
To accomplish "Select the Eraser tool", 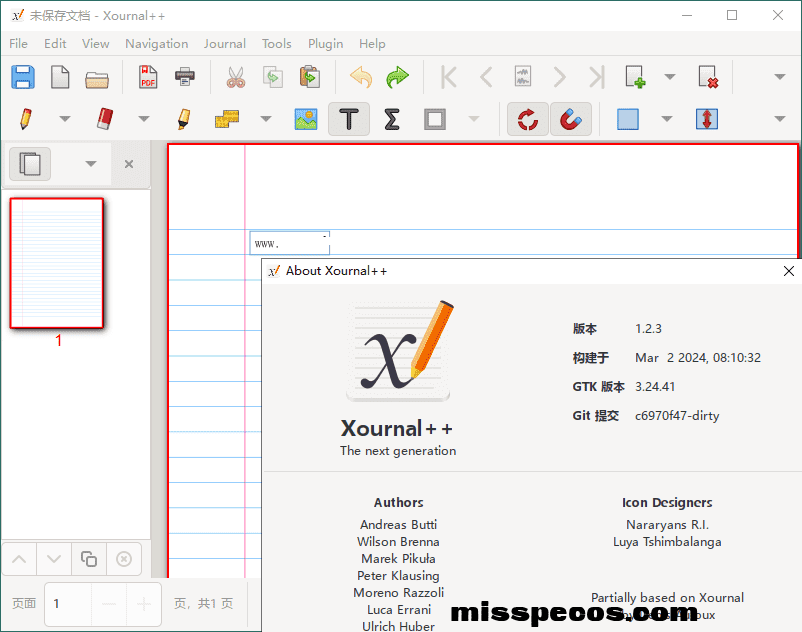I will coord(105,119).
